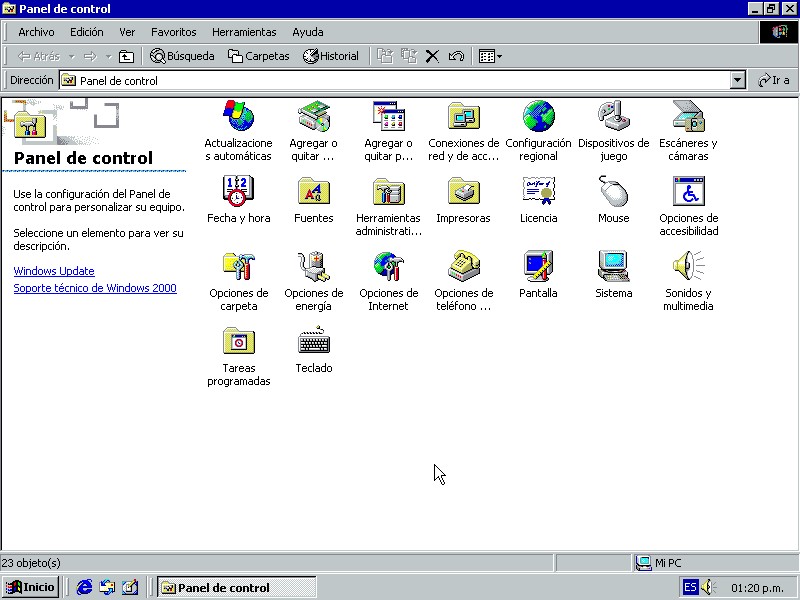
Task: Open Agregar o quitar hardware icon with circuit board
Action: (x=314, y=116)
